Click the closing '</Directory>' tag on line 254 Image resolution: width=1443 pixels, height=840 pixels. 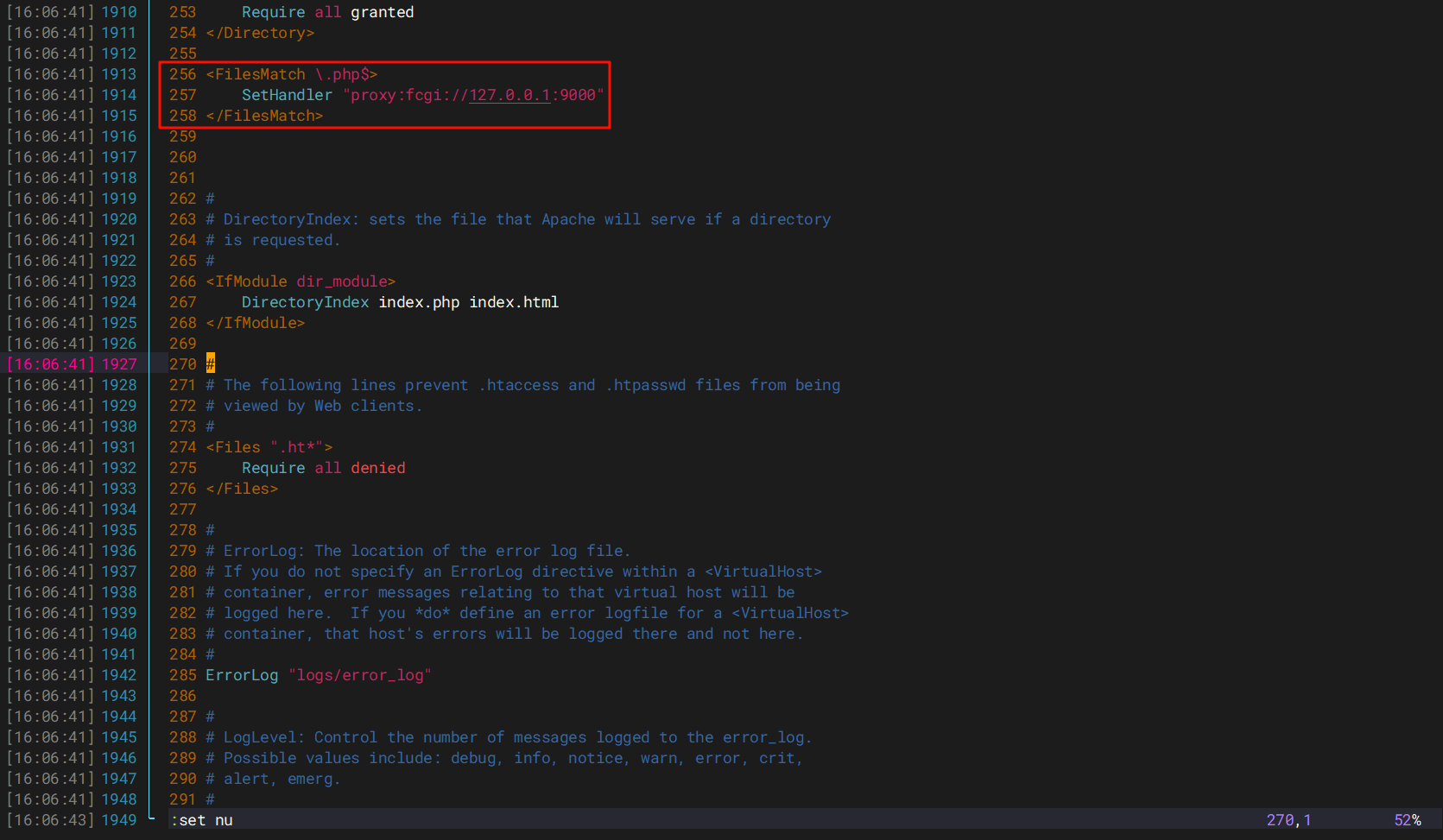[260, 33]
